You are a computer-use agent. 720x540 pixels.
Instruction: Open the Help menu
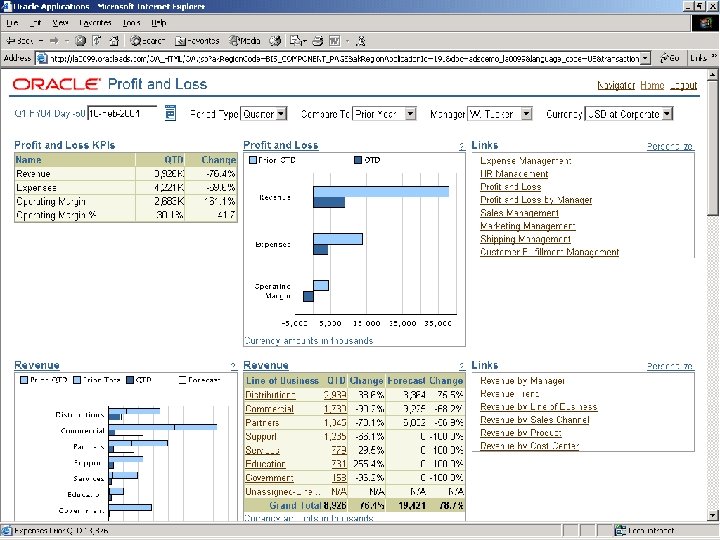[158, 22]
